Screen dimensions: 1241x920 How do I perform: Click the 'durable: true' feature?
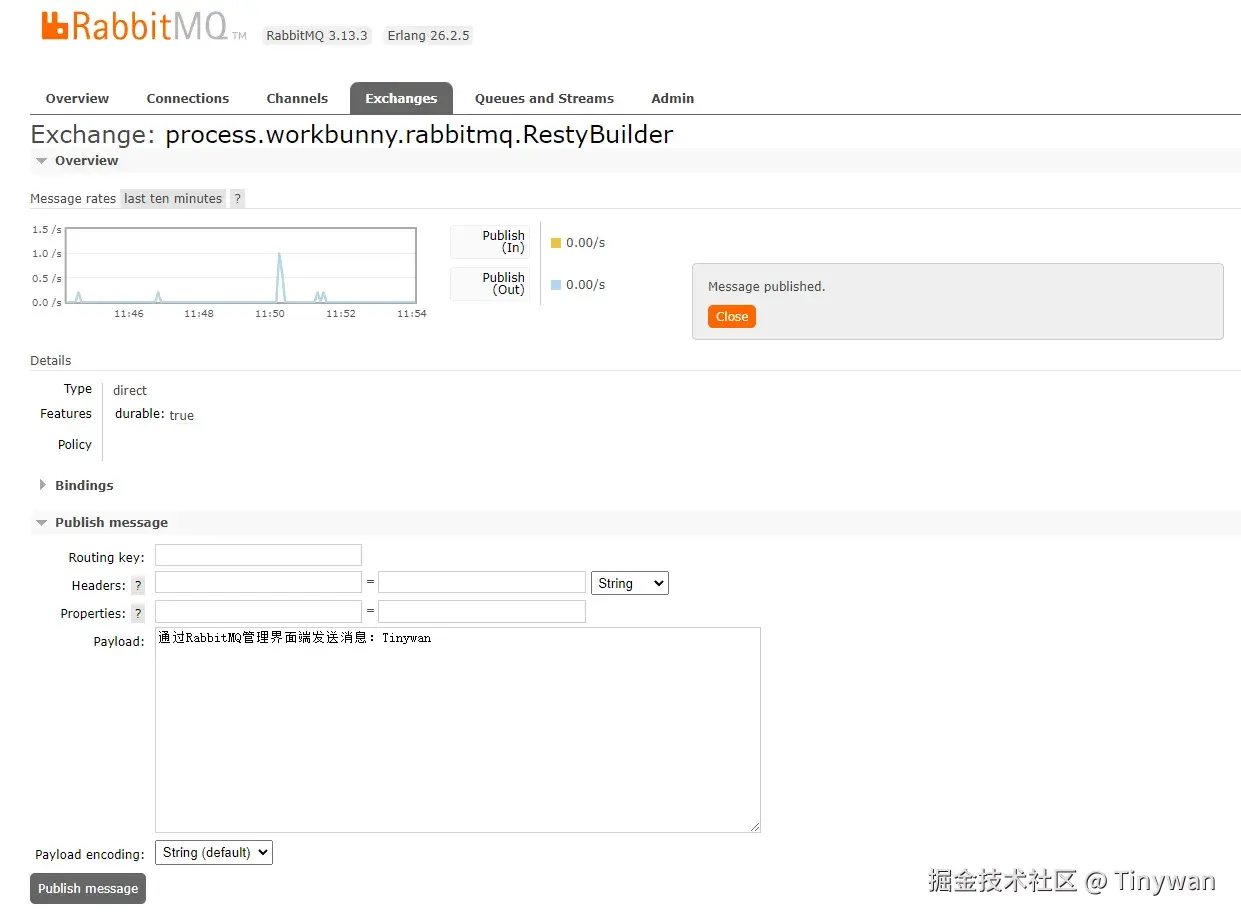point(155,414)
